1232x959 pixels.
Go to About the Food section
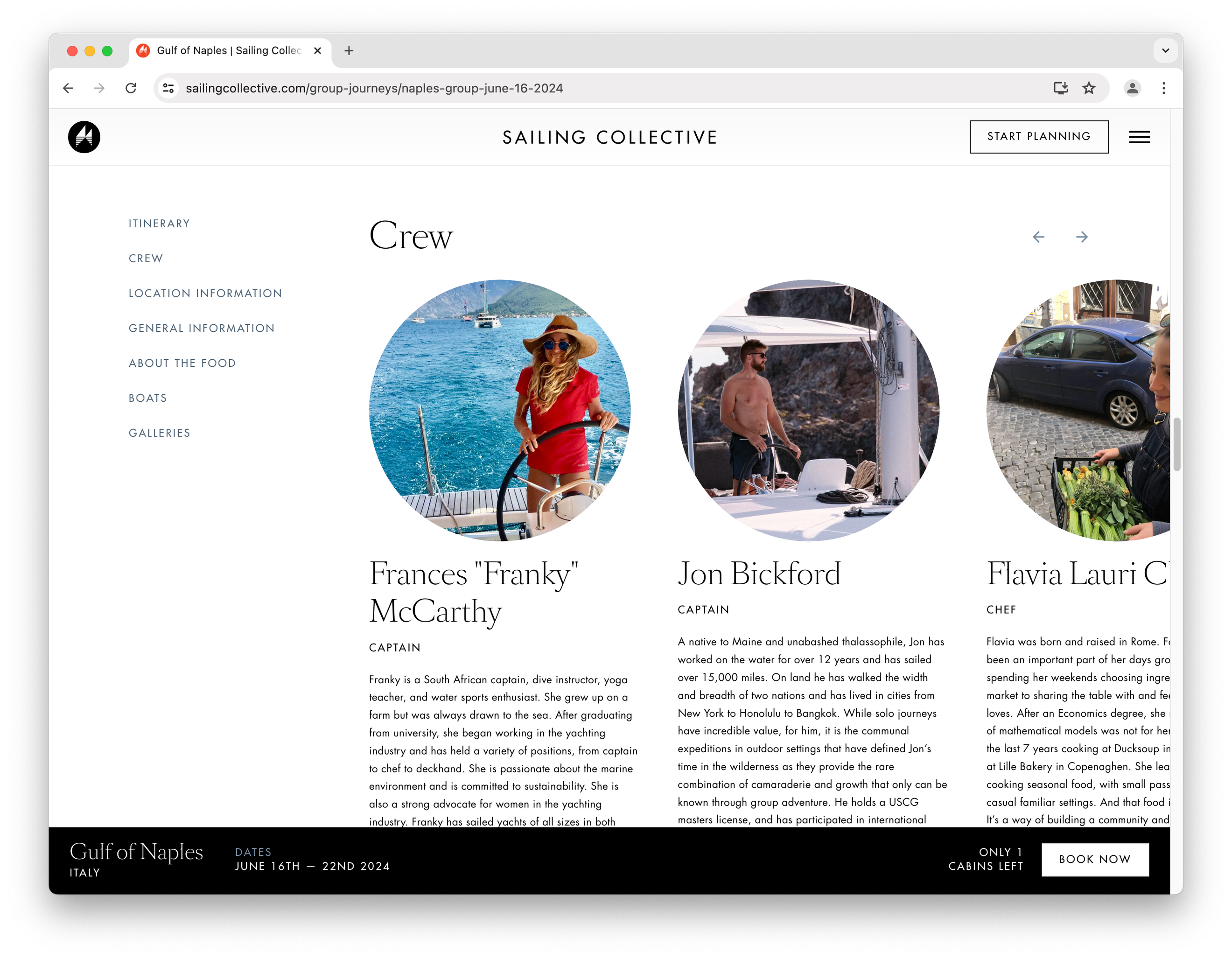[x=182, y=363]
